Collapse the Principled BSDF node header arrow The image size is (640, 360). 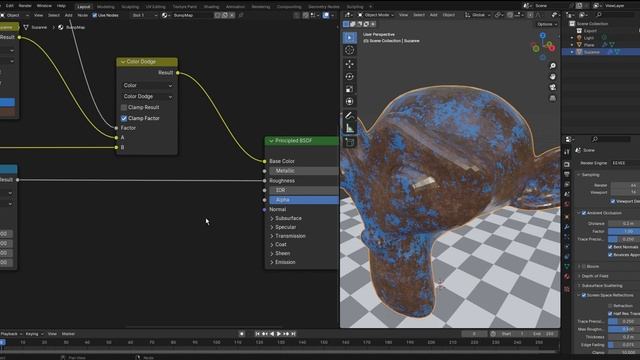pos(271,141)
